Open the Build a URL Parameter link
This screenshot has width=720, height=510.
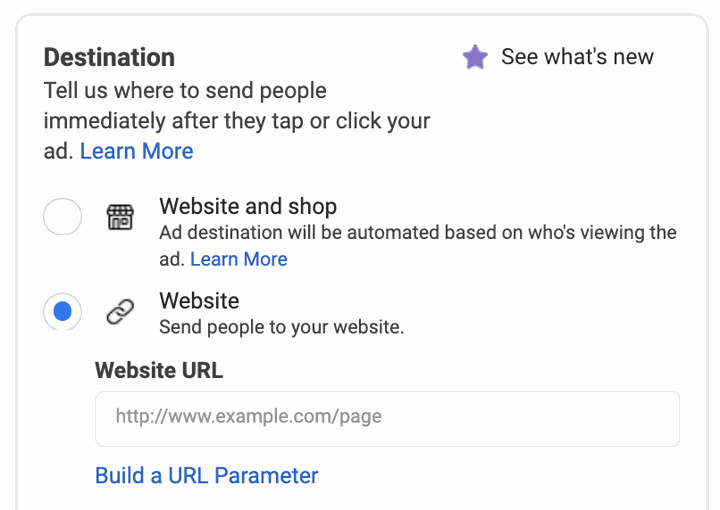click(207, 476)
